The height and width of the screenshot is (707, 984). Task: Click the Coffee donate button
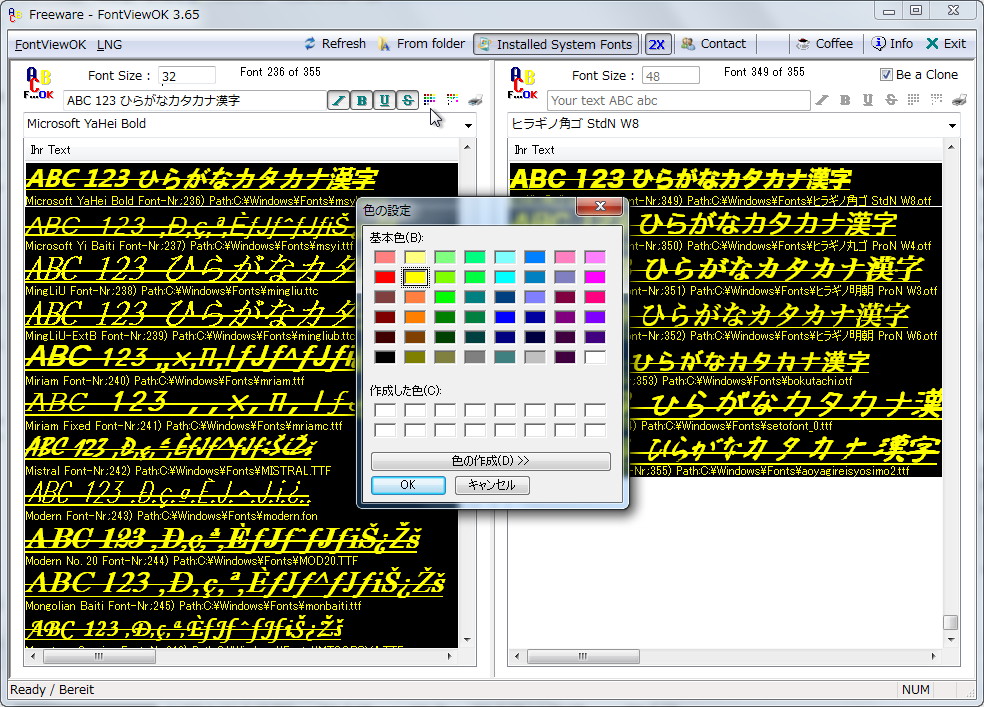825,44
